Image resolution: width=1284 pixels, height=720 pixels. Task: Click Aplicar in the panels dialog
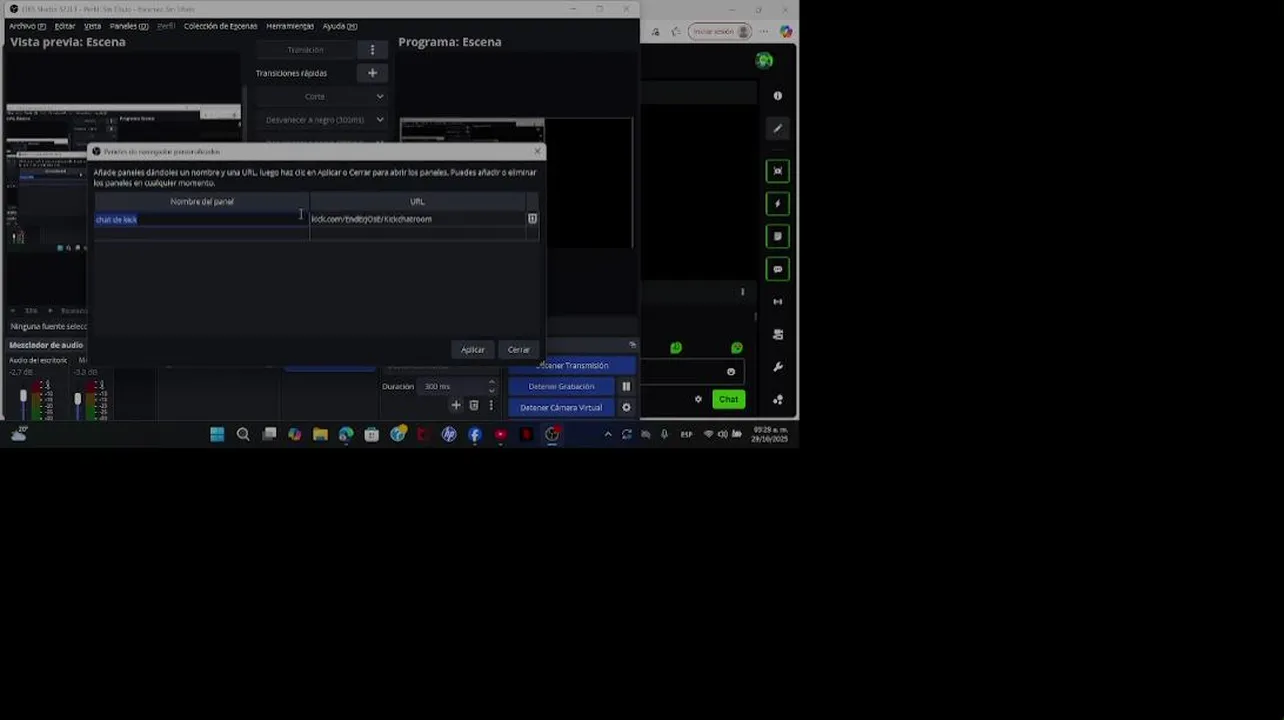473,350
